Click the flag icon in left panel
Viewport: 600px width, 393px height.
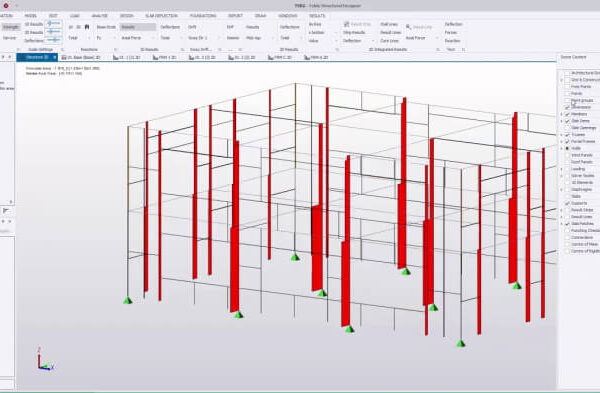[6, 210]
